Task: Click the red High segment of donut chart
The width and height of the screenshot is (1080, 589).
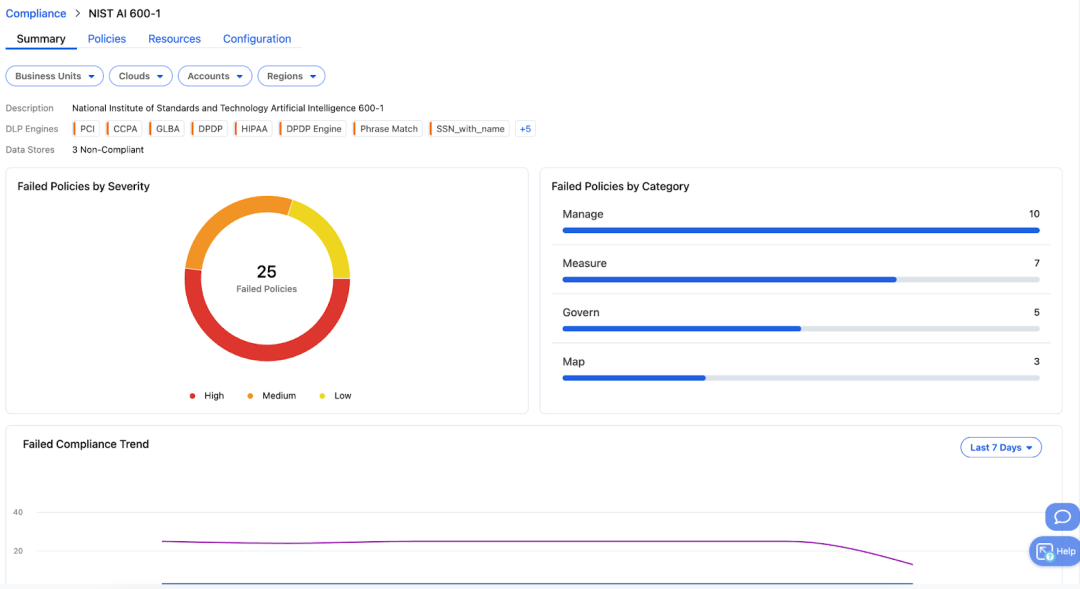Action: point(267,345)
